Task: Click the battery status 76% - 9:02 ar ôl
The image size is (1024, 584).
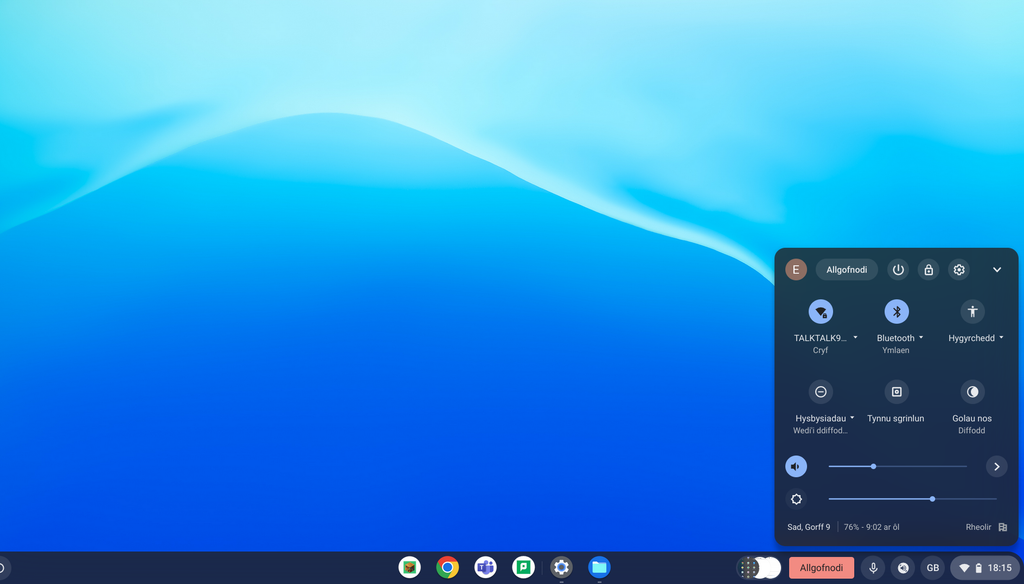Action: (871, 527)
